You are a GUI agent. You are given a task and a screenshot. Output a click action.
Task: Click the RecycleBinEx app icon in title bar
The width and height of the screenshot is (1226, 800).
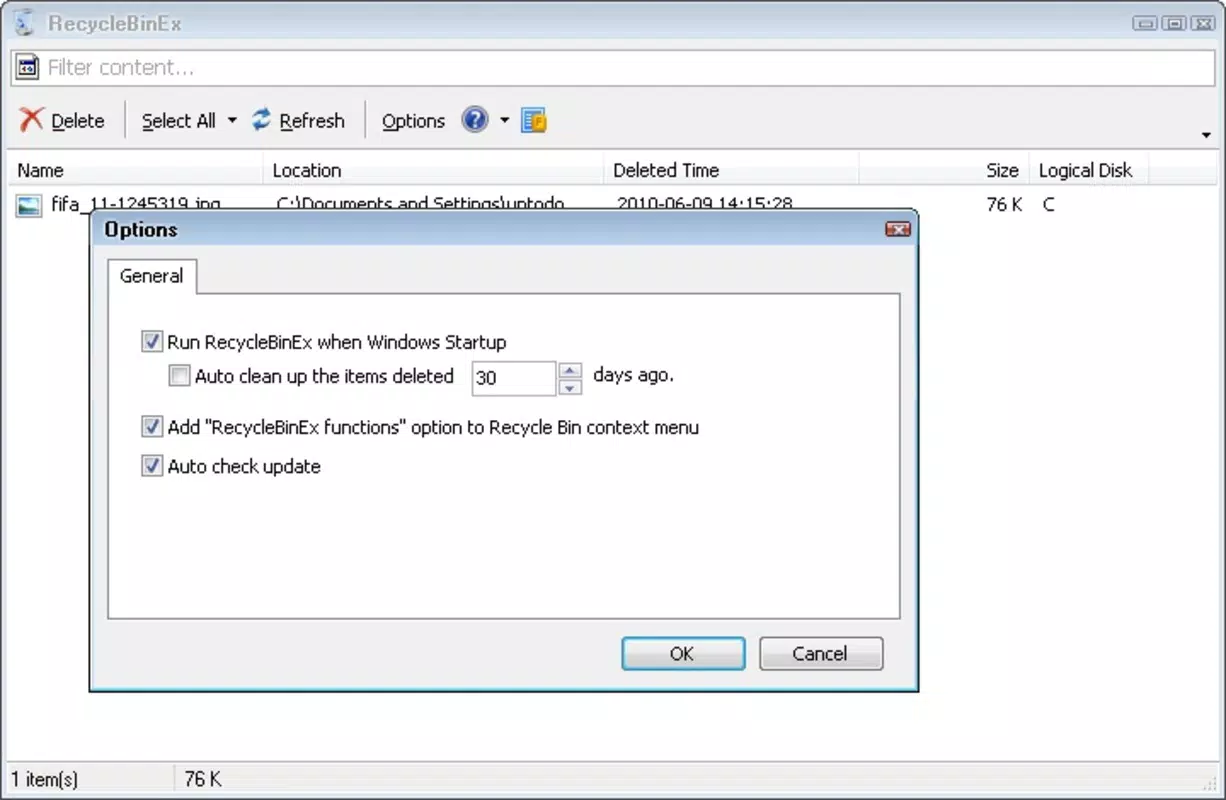point(25,23)
